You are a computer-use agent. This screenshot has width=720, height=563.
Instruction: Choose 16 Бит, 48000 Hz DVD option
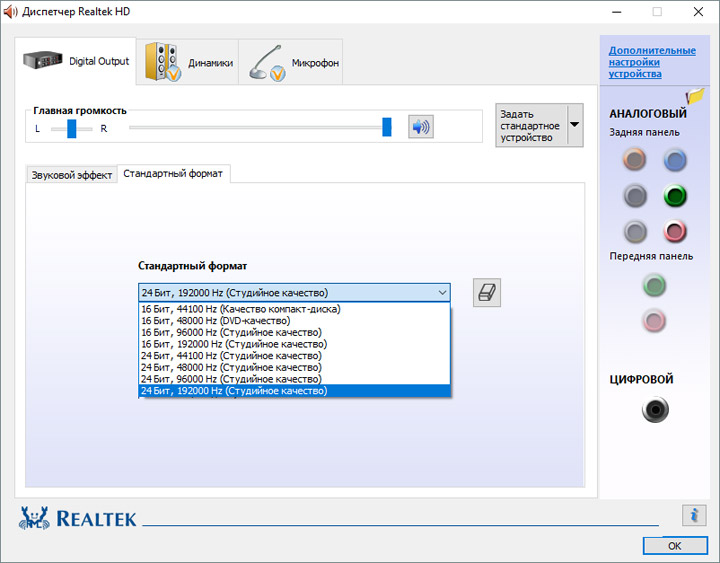pyautogui.click(x=294, y=321)
